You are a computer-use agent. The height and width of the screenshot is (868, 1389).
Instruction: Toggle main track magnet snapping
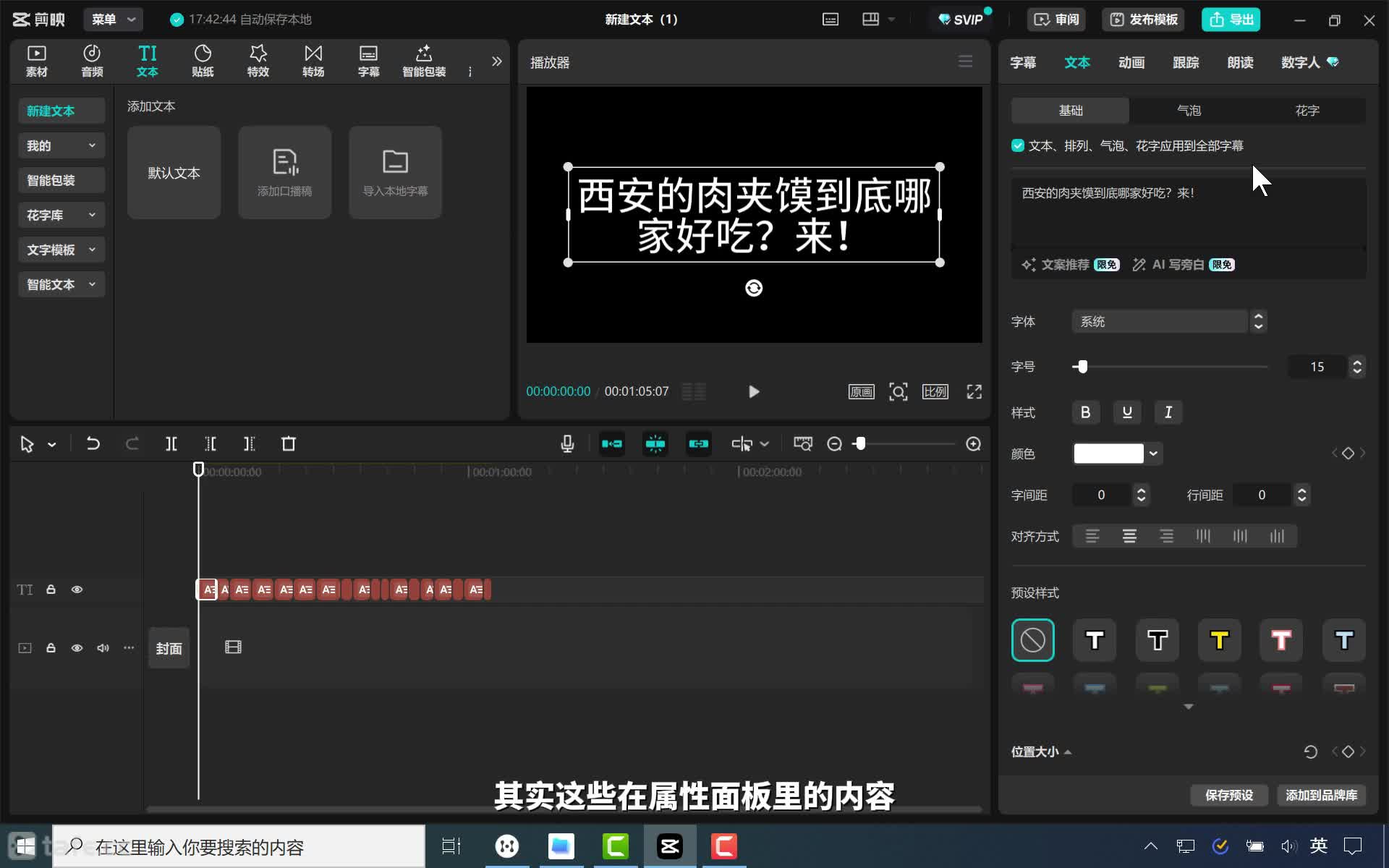tap(612, 443)
